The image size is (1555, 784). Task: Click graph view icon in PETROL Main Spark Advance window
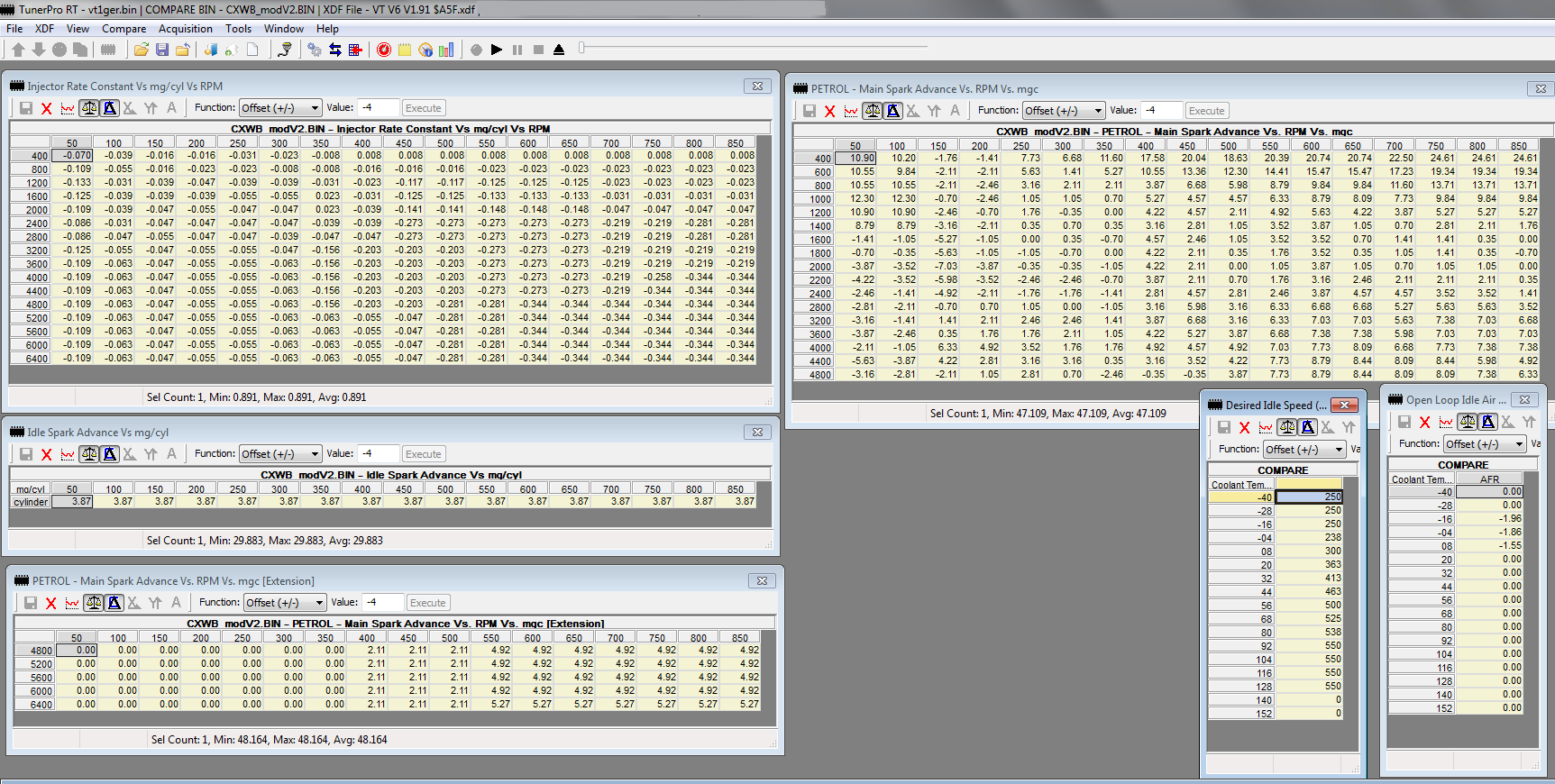click(851, 111)
